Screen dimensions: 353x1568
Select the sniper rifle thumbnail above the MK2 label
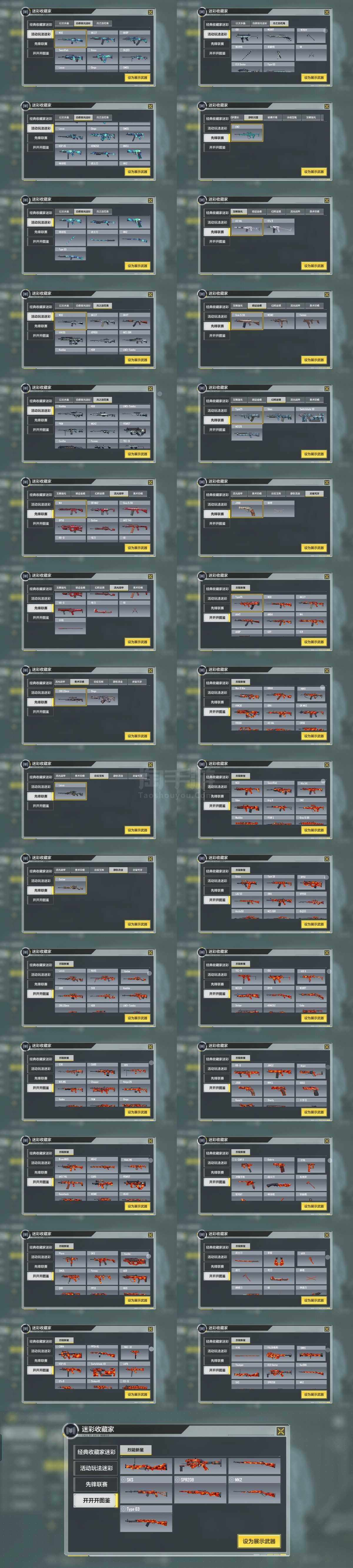tap(254, 1466)
